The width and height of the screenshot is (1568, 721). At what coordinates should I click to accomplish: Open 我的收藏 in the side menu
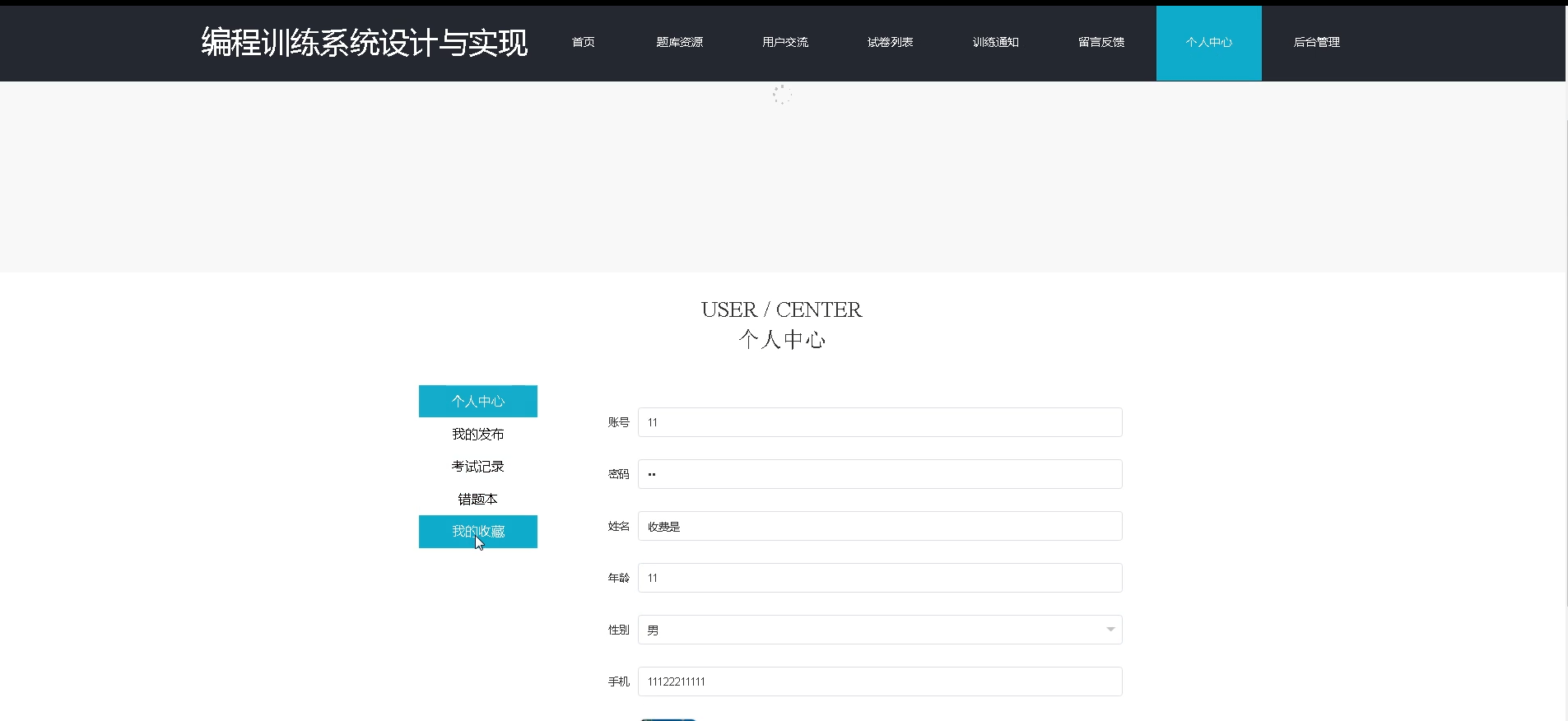pyautogui.click(x=477, y=532)
